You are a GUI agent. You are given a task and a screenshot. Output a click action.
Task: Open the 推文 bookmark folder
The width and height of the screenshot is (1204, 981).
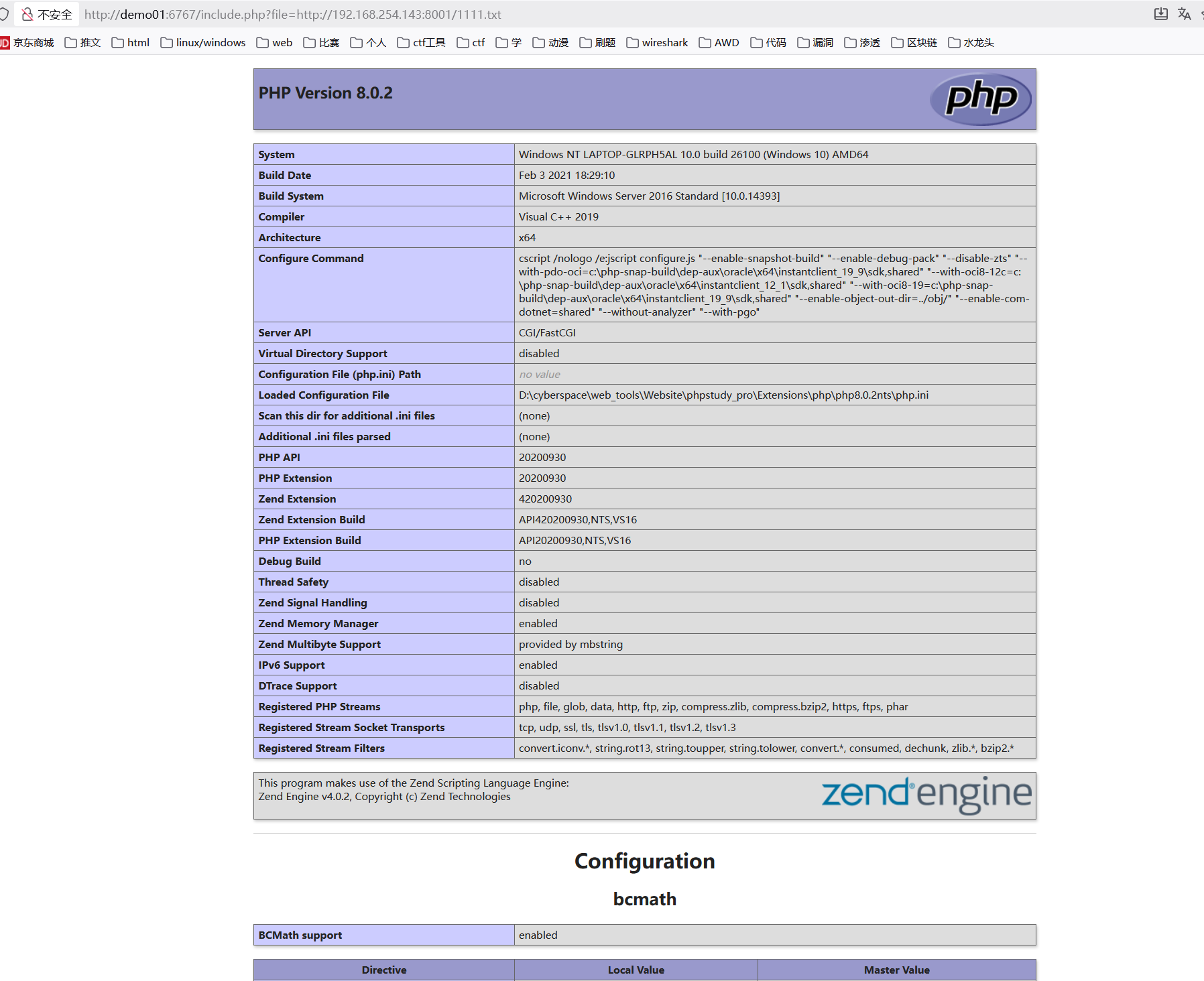click(82, 43)
